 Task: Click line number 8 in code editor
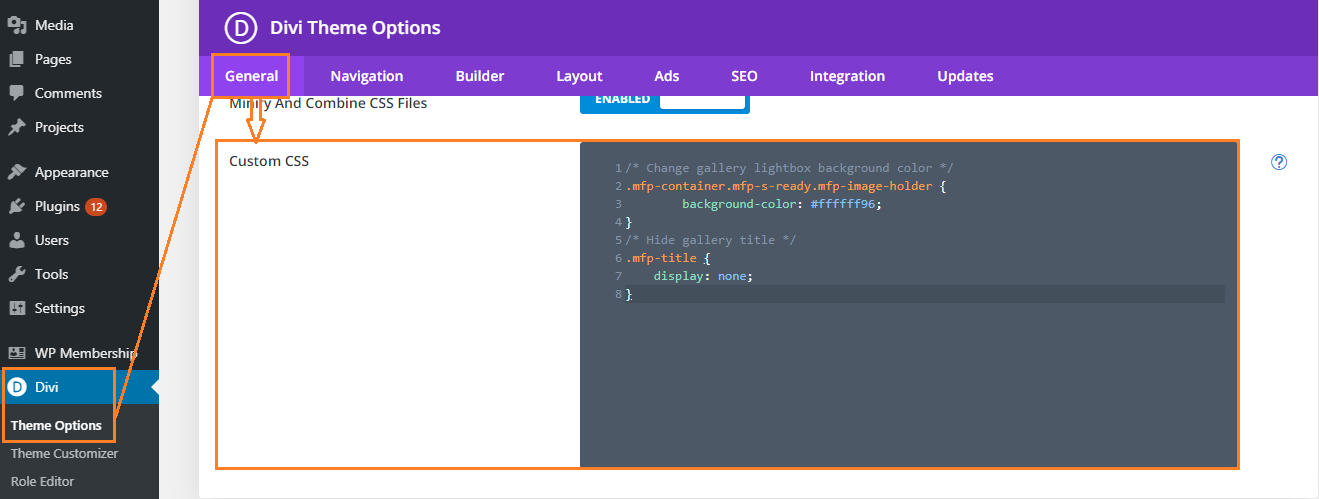pos(619,294)
